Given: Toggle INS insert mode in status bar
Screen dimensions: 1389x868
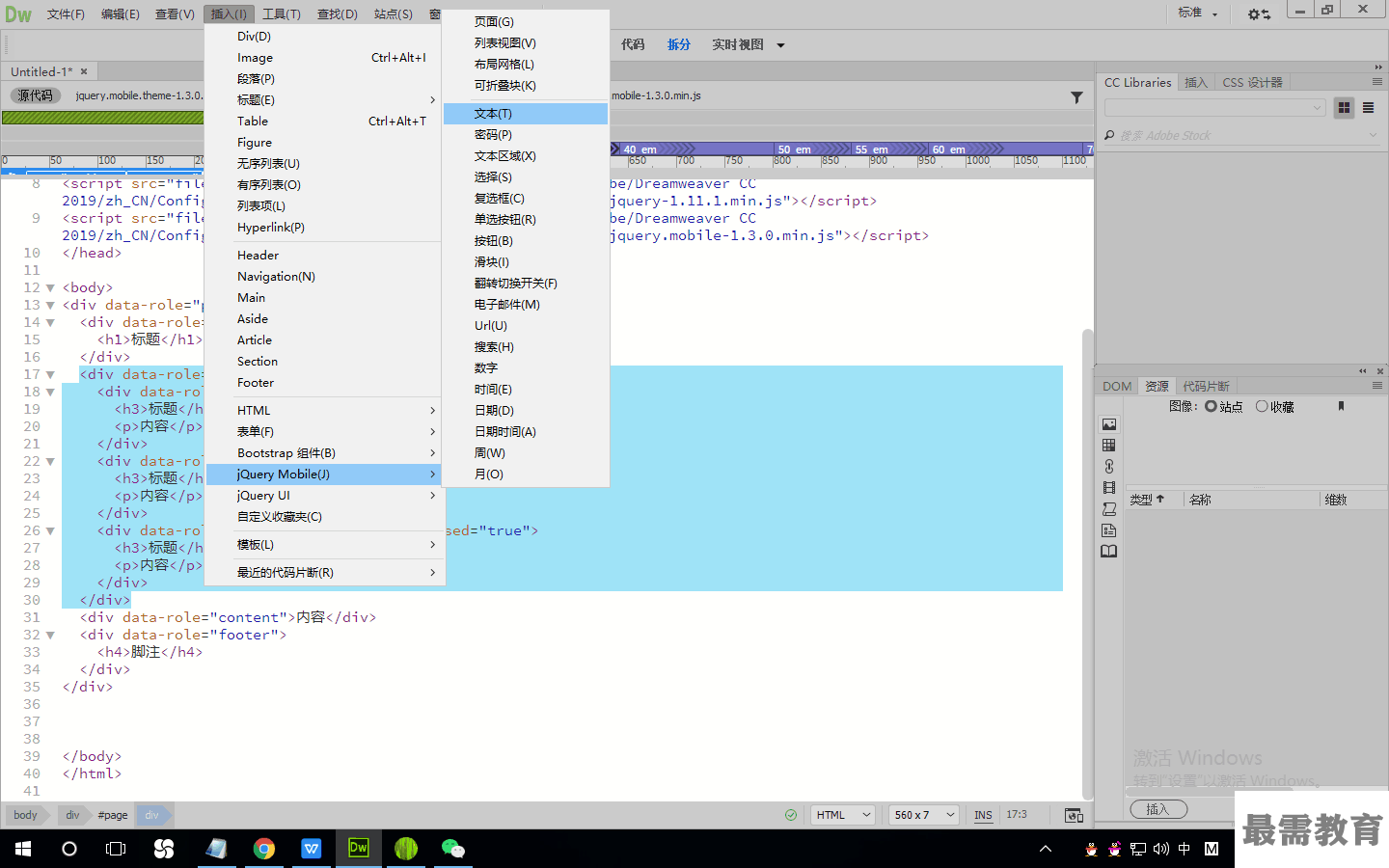Looking at the screenshot, I should point(983,815).
